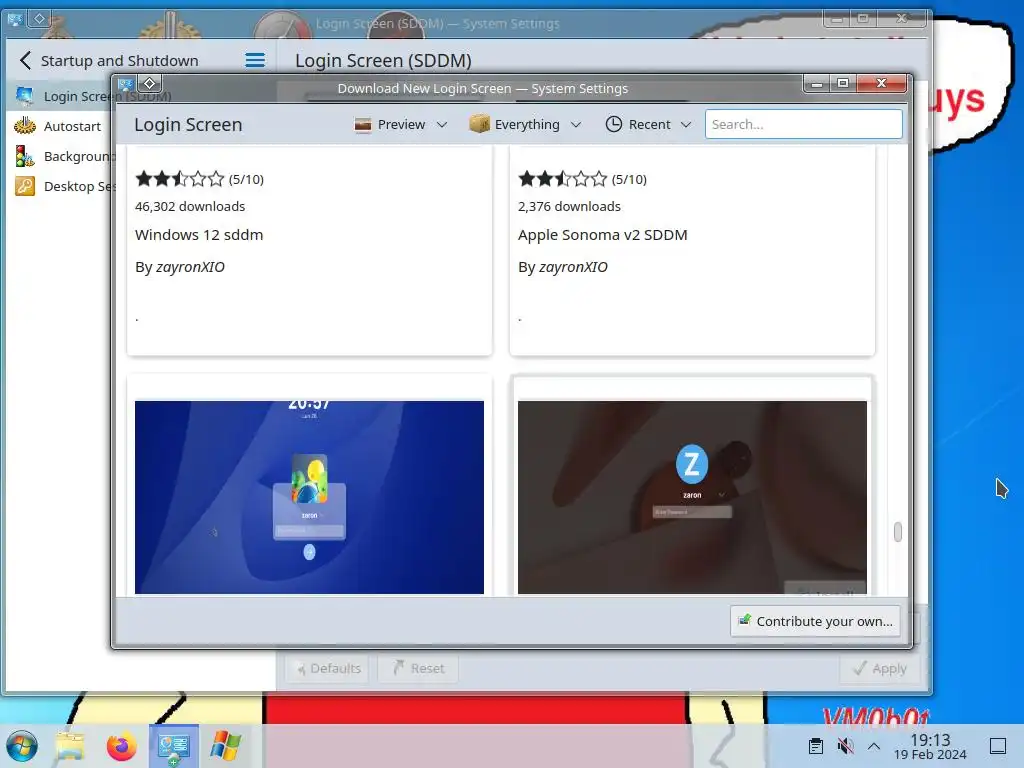Click the 2,376 downloads text
Screen dimensions: 1024x768
(x=569, y=206)
